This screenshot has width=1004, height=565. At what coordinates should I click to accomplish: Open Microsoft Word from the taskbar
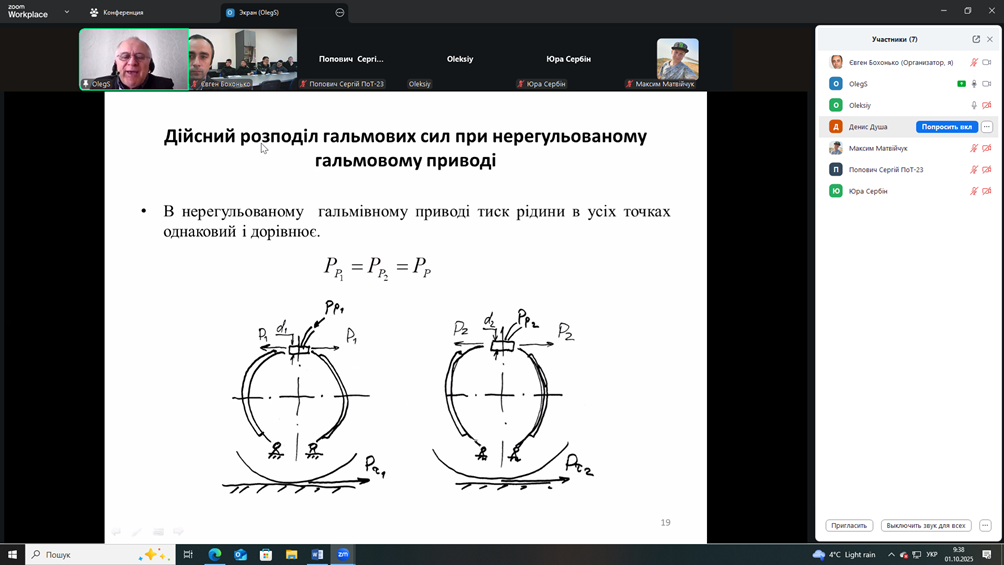tap(317, 554)
